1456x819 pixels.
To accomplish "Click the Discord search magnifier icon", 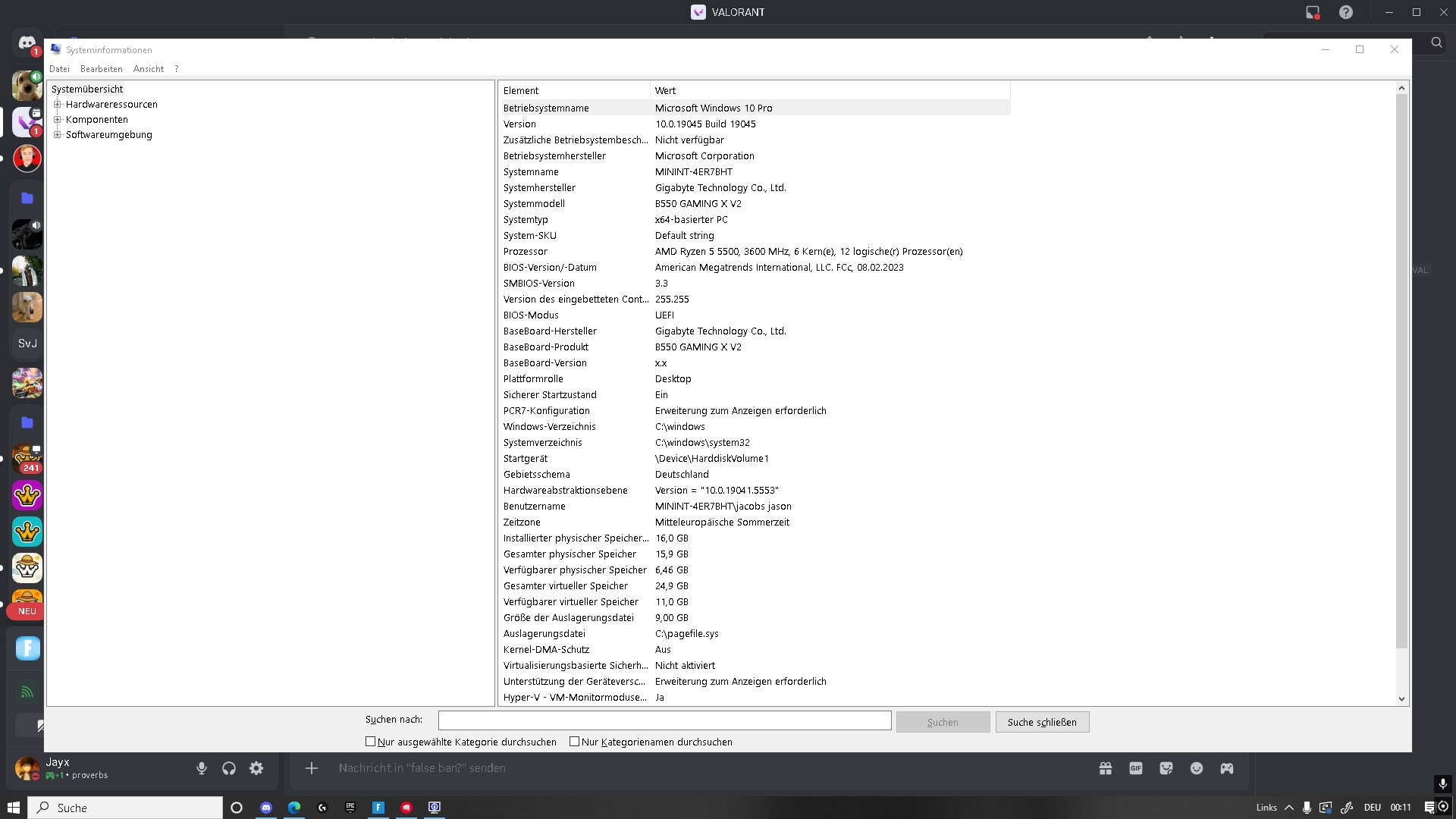I will pos(1436,42).
